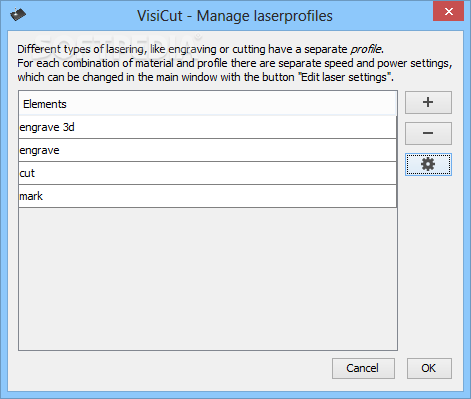Click the 'VisiCut - Manage laserprofiles' title text
The height and width of the screenshot is (399, 471).
235,16
